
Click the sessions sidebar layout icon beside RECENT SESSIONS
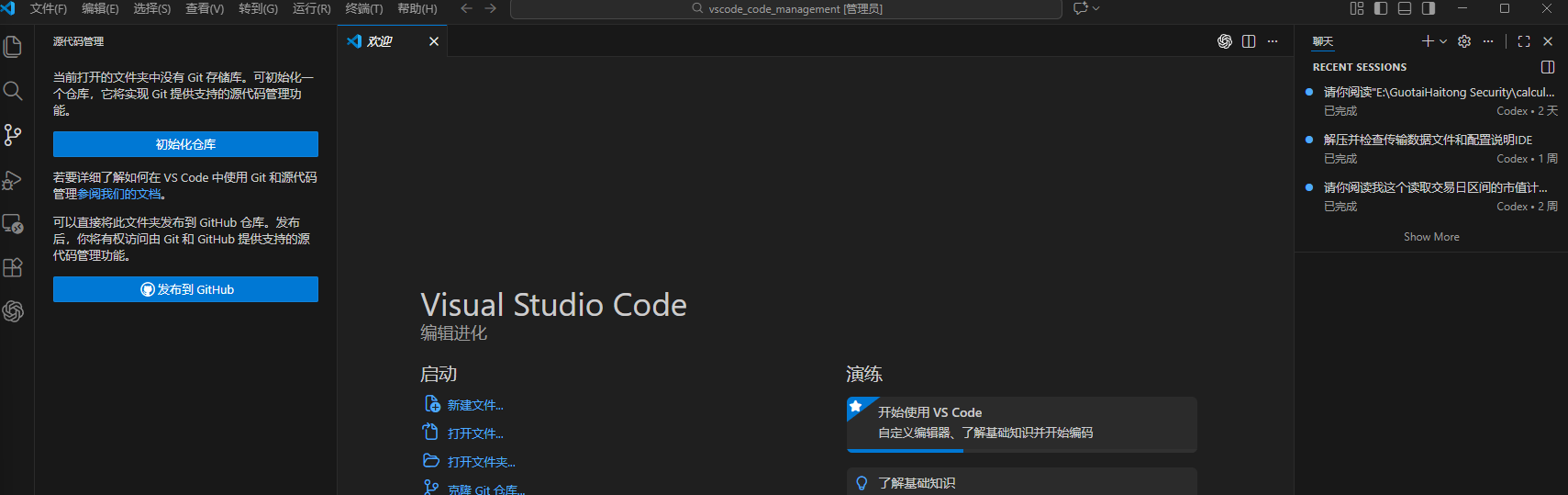pyautogui.click(x=1548, y=67)
